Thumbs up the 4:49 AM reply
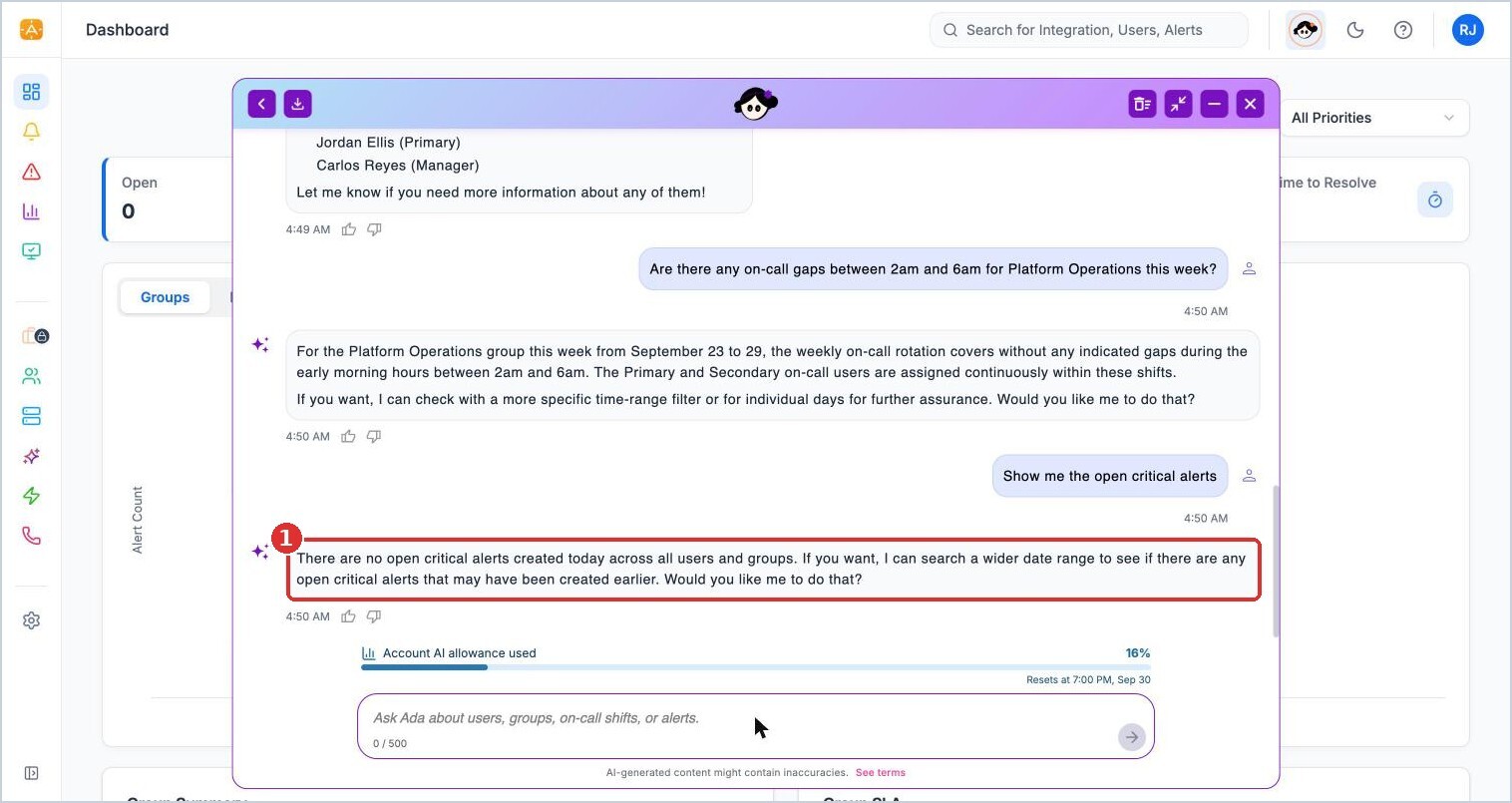 click(x=349, y=229)
